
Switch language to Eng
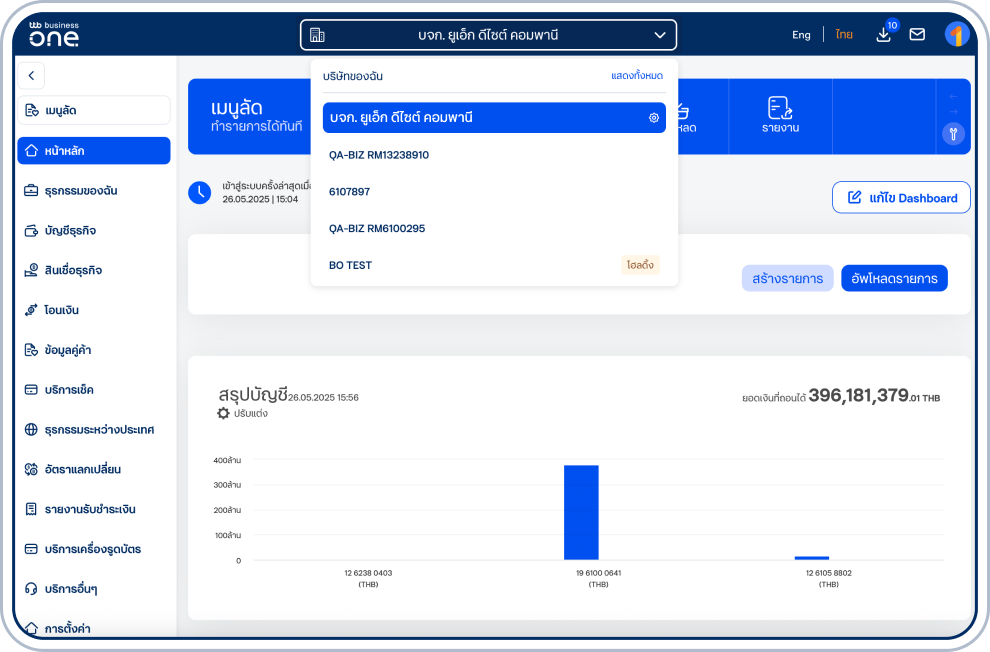click(801, 35)
